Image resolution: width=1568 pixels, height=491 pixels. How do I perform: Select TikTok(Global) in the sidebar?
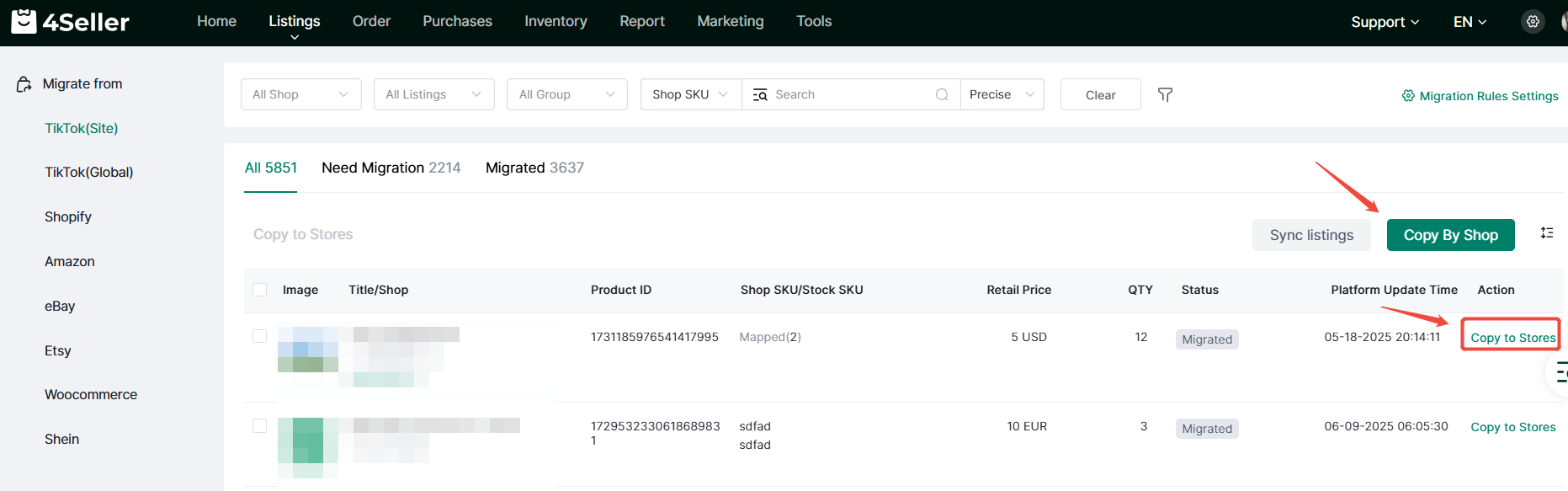89,172
